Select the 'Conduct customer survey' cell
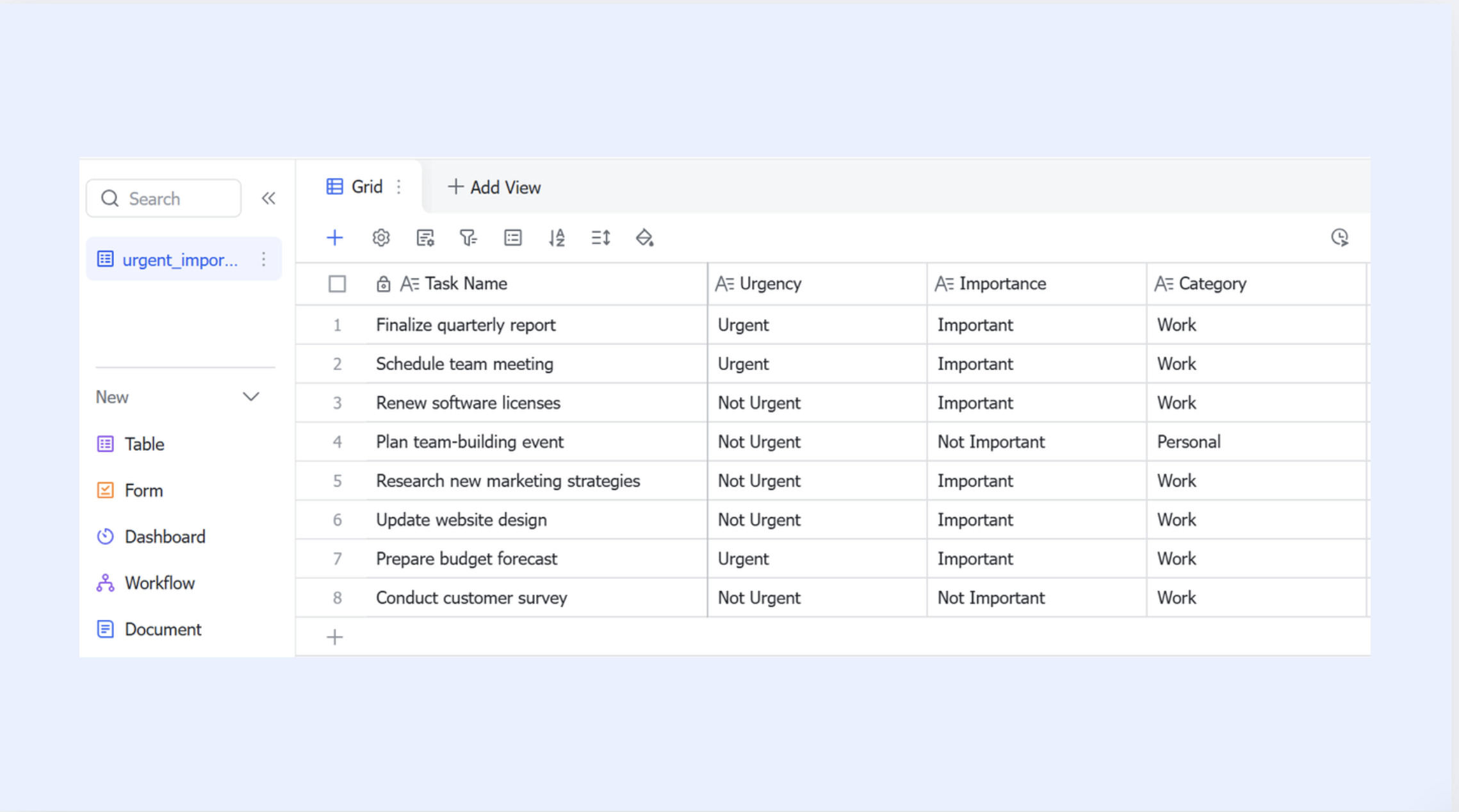 click(536, 597)
